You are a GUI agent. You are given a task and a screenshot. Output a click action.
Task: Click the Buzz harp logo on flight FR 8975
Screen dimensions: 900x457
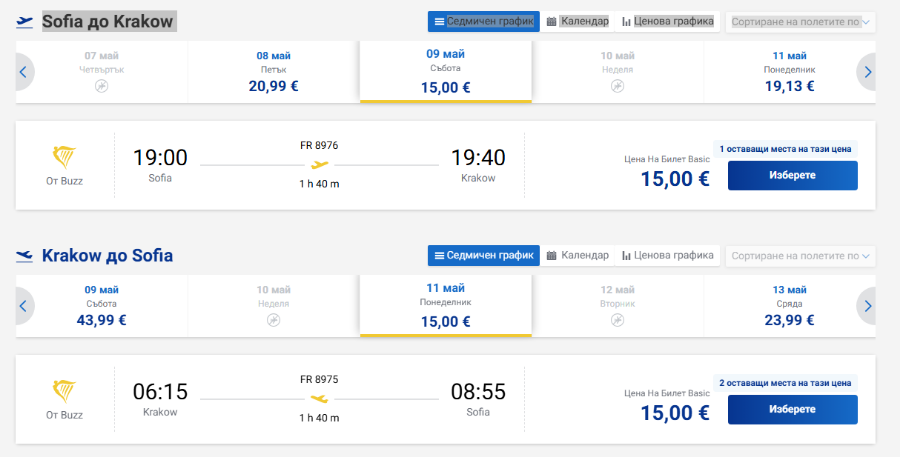64,391
